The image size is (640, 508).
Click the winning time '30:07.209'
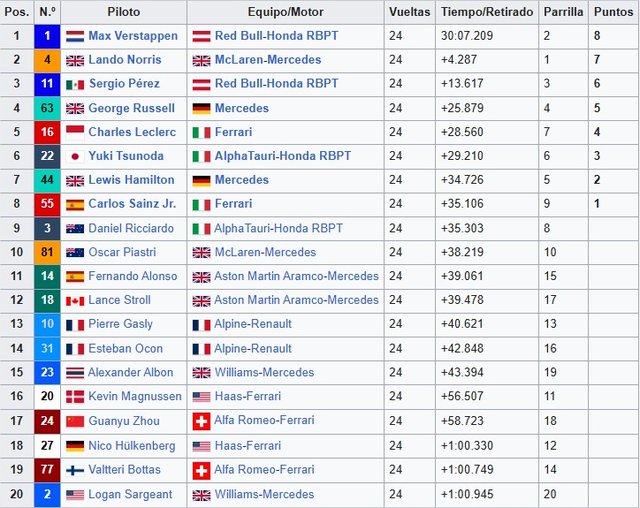pos(467,36)
